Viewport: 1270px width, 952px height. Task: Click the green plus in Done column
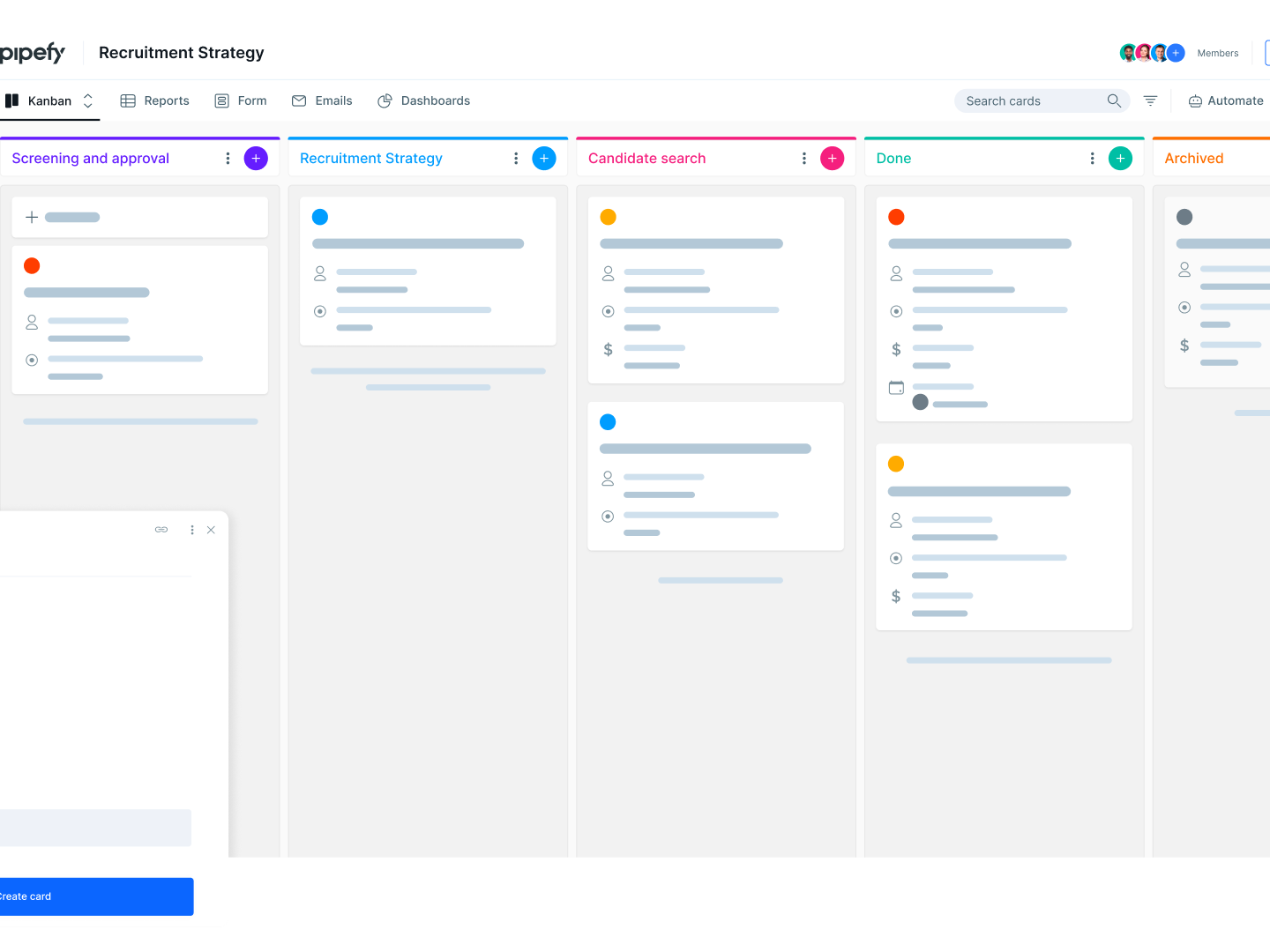1120,159
